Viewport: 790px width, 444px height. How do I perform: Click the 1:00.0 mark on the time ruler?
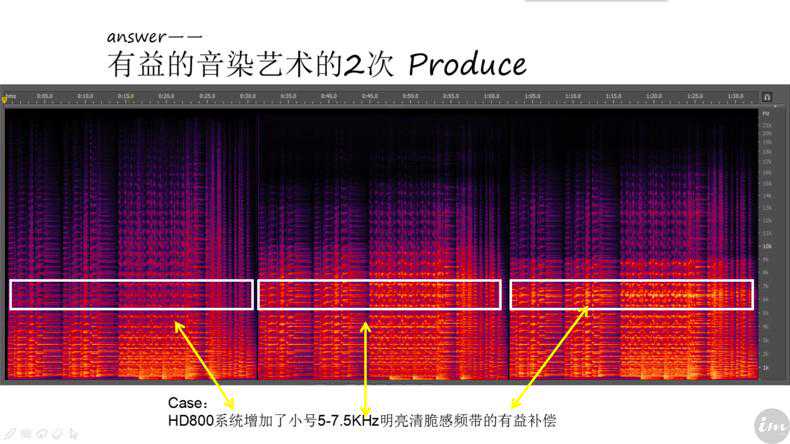pos(491,97)
